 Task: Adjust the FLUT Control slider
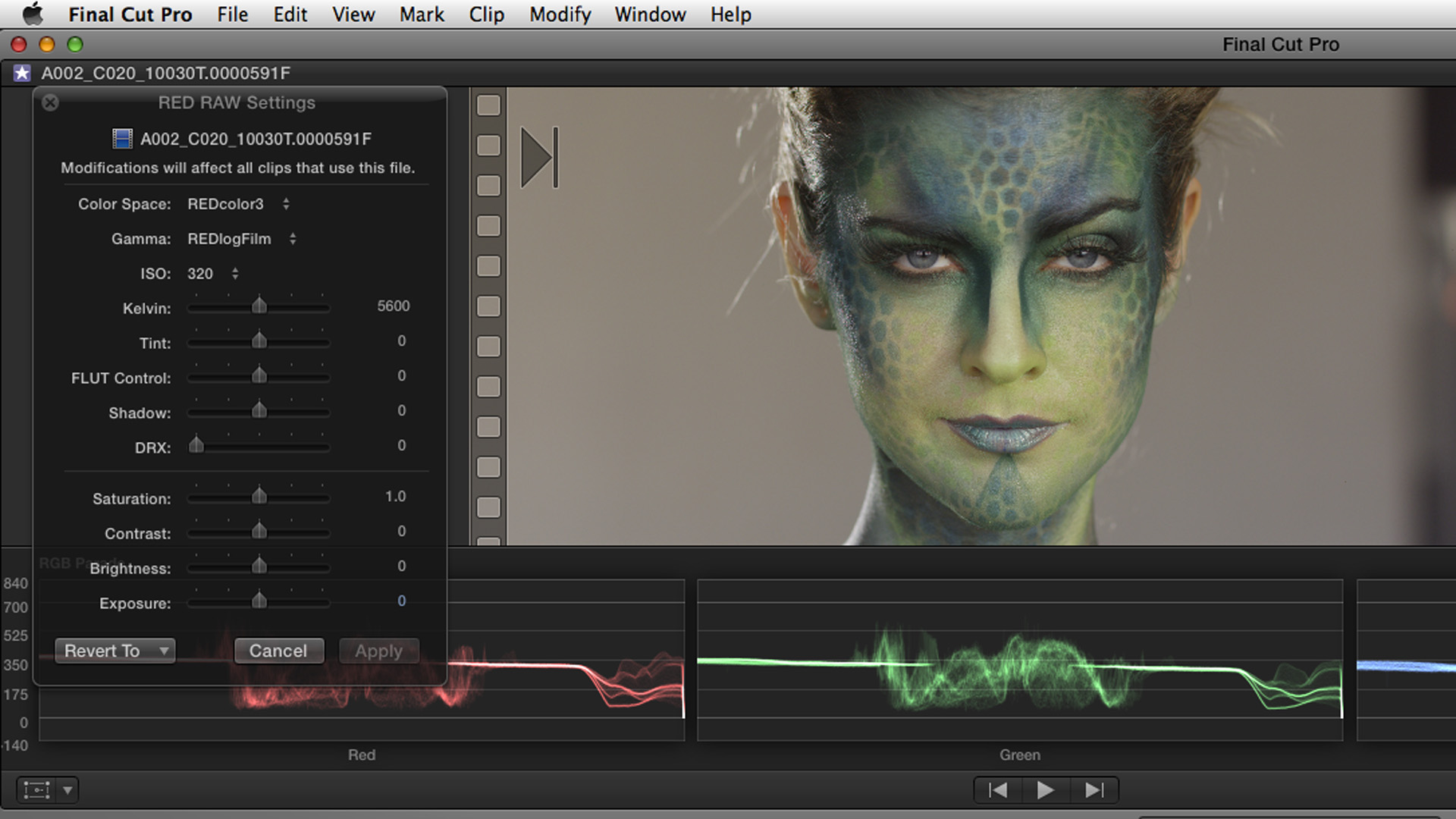click(259, 376)
